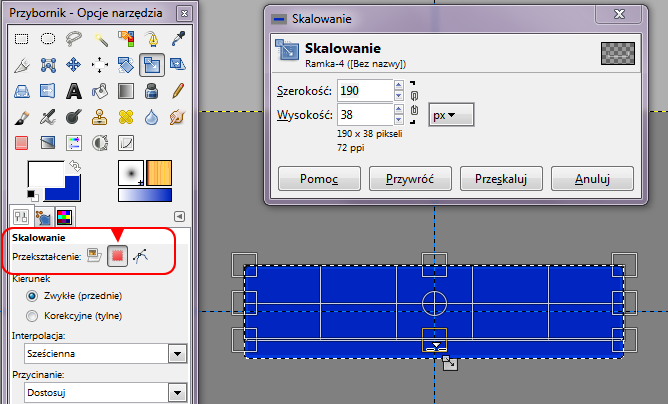This screenshot has height=404, width=668.
Task: Choose the Bucket Fill tool
Action: [x=100, y=91]
